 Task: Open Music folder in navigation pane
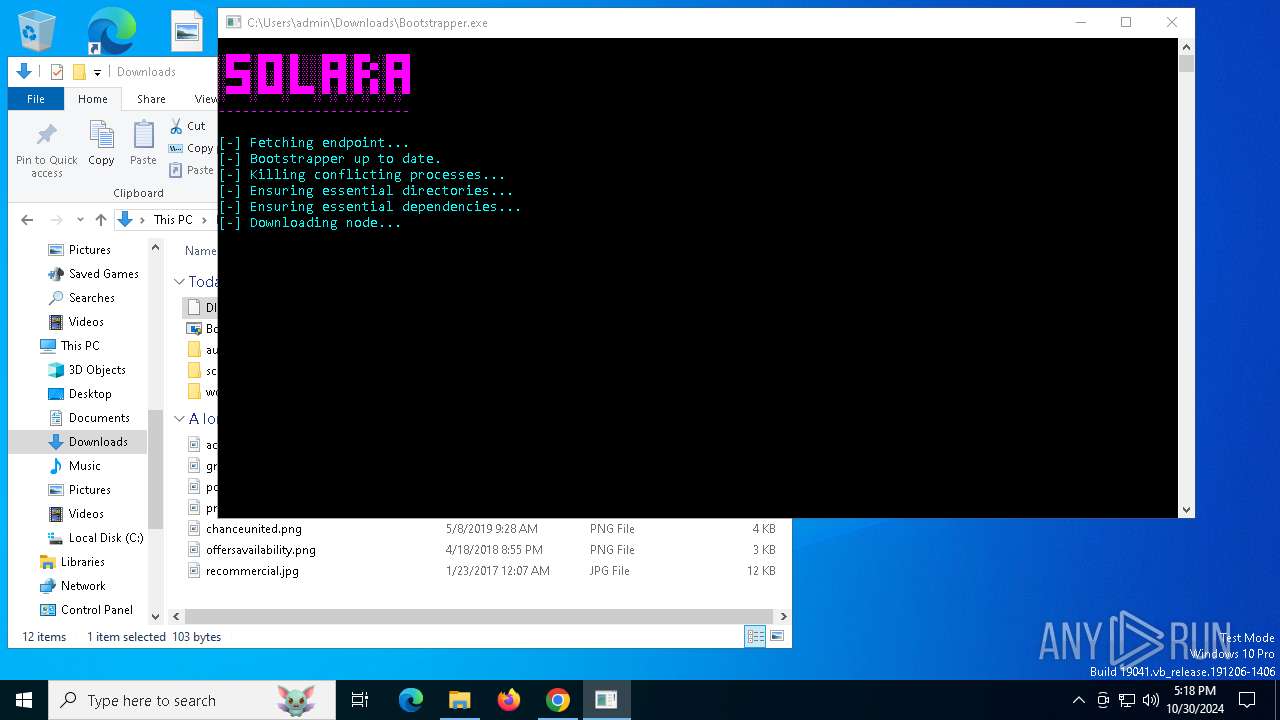[85, 466]
